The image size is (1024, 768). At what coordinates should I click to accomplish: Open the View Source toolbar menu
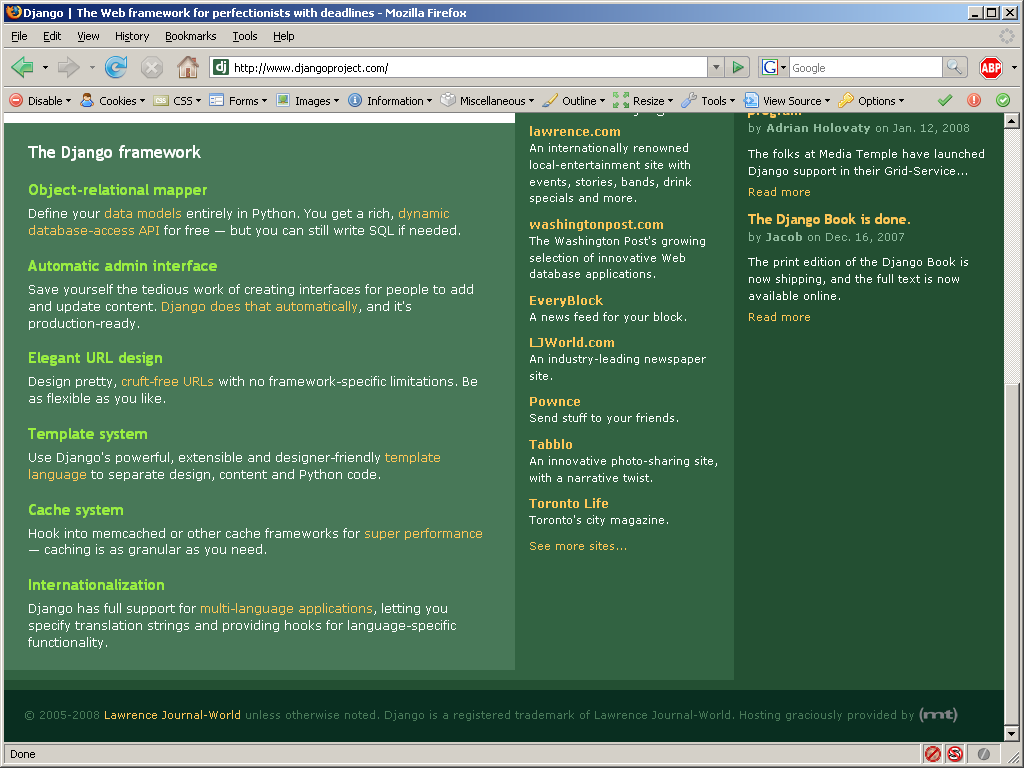[x=787, y=101]
